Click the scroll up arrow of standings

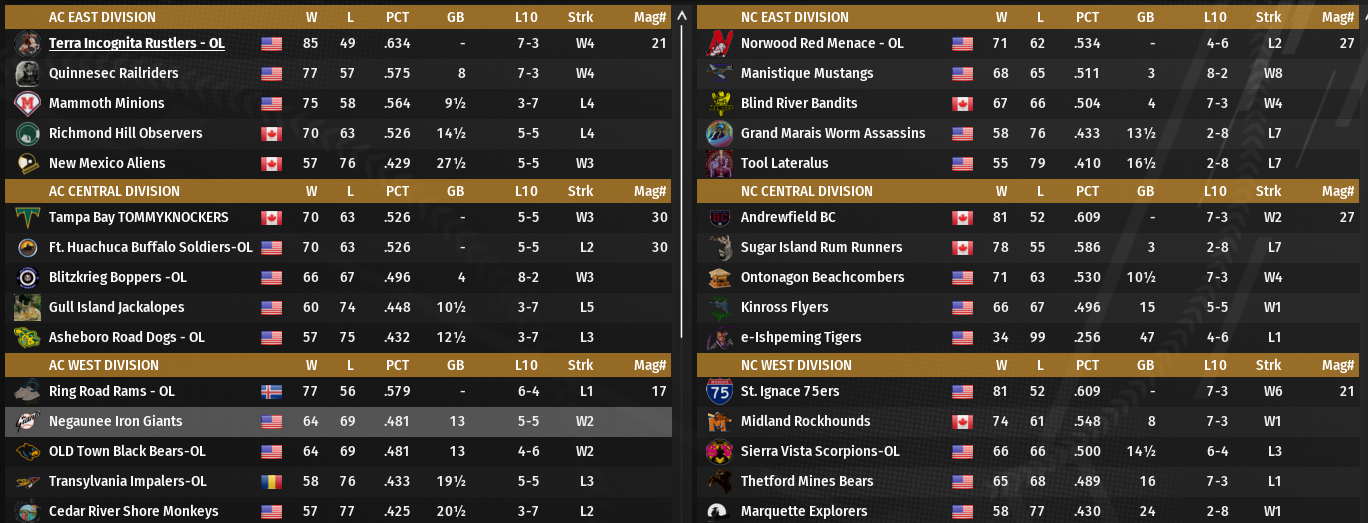click(682, 16)
